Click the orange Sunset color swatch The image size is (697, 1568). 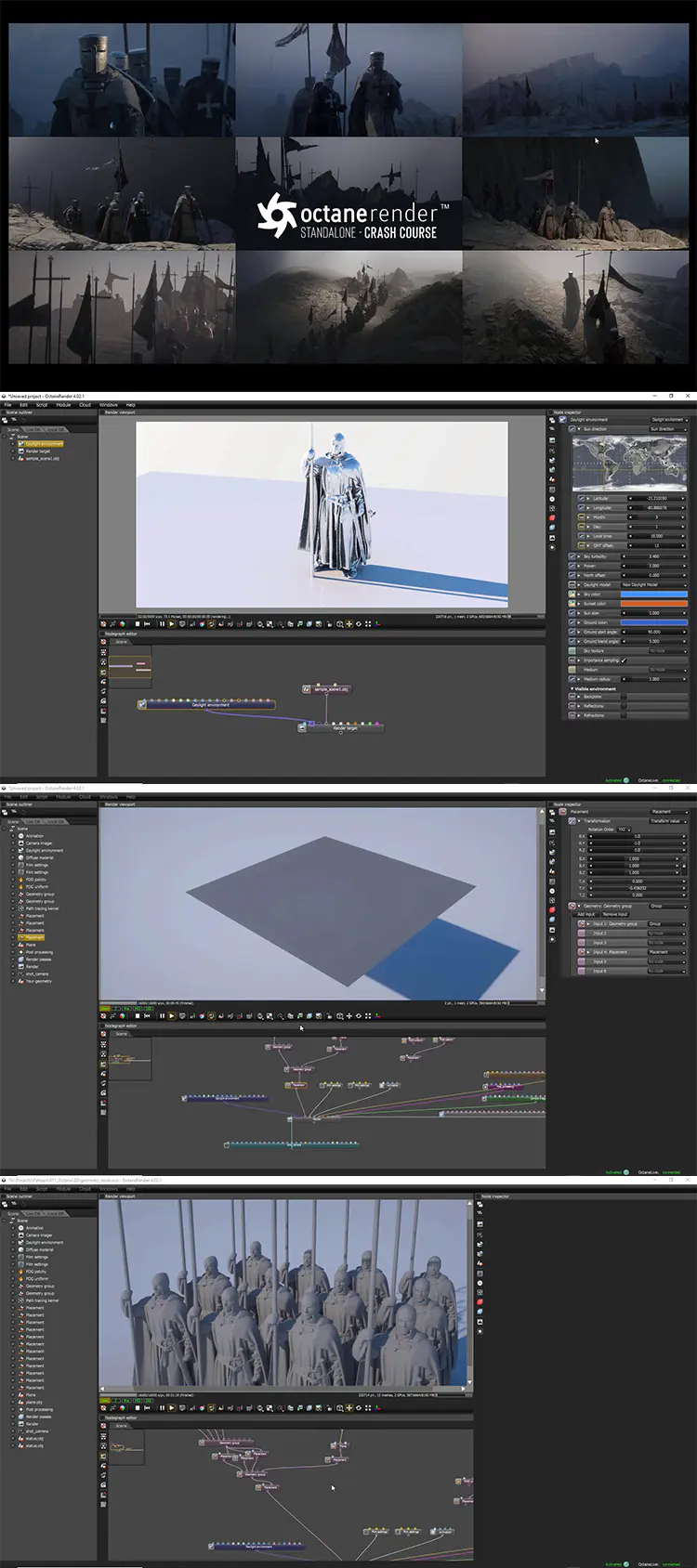coord(654,604)
